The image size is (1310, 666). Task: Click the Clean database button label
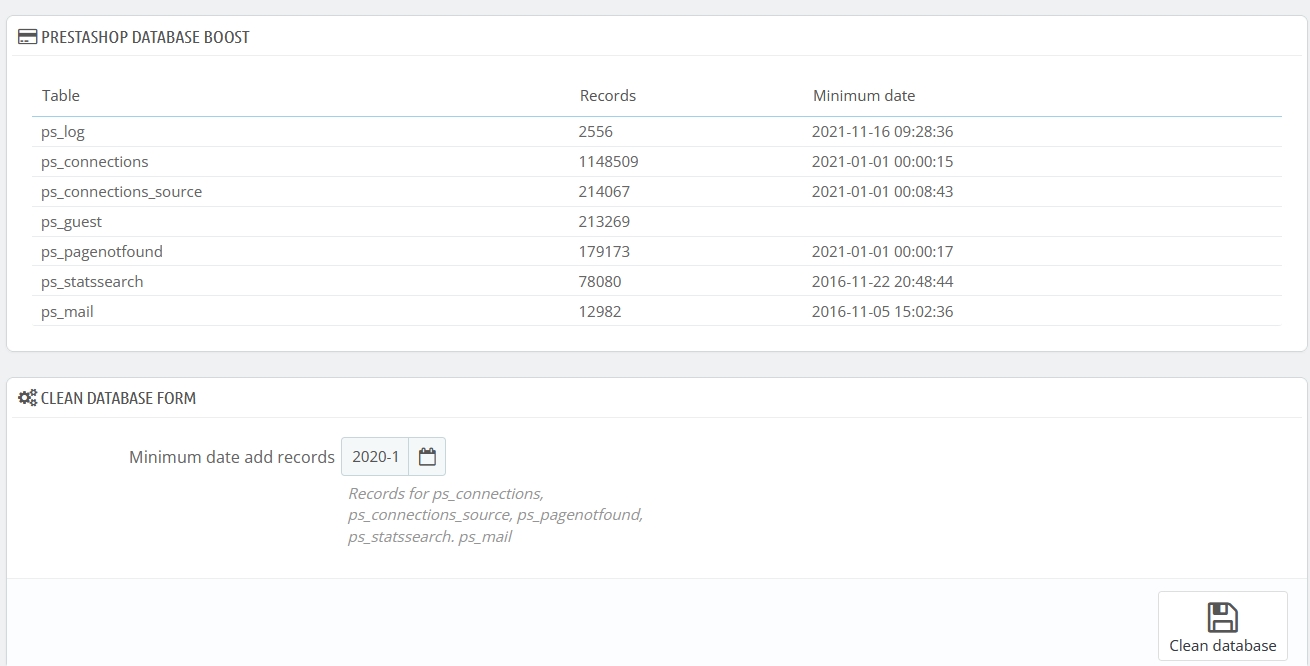tap(1222, 646)
